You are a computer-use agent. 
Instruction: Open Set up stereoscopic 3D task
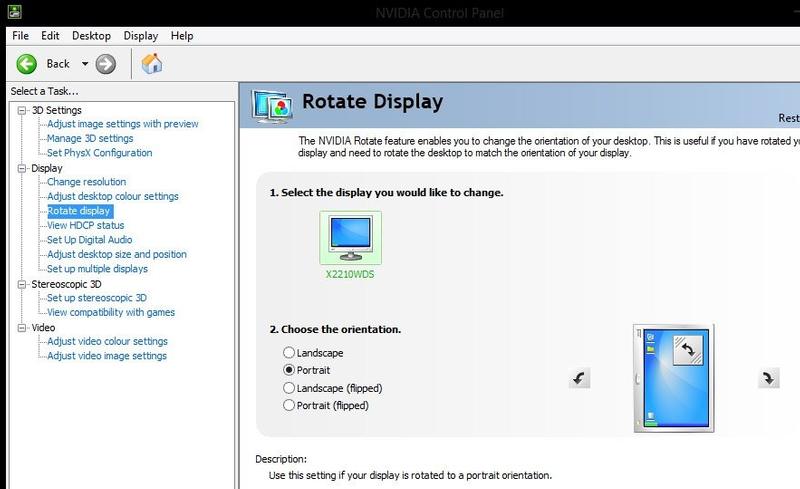[96, 298]
